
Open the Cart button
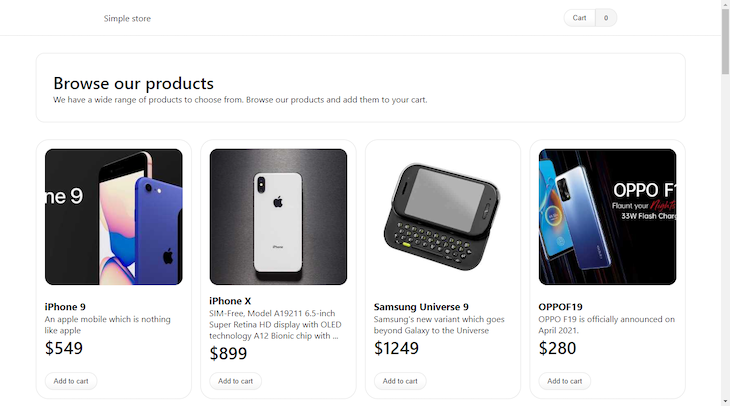tap(580, 18)
